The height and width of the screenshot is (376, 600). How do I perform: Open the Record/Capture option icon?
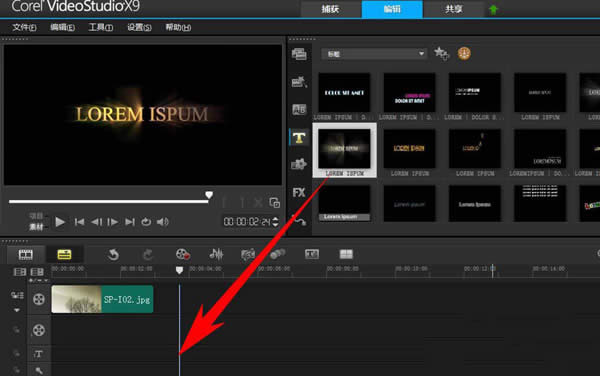click(183, 254)
